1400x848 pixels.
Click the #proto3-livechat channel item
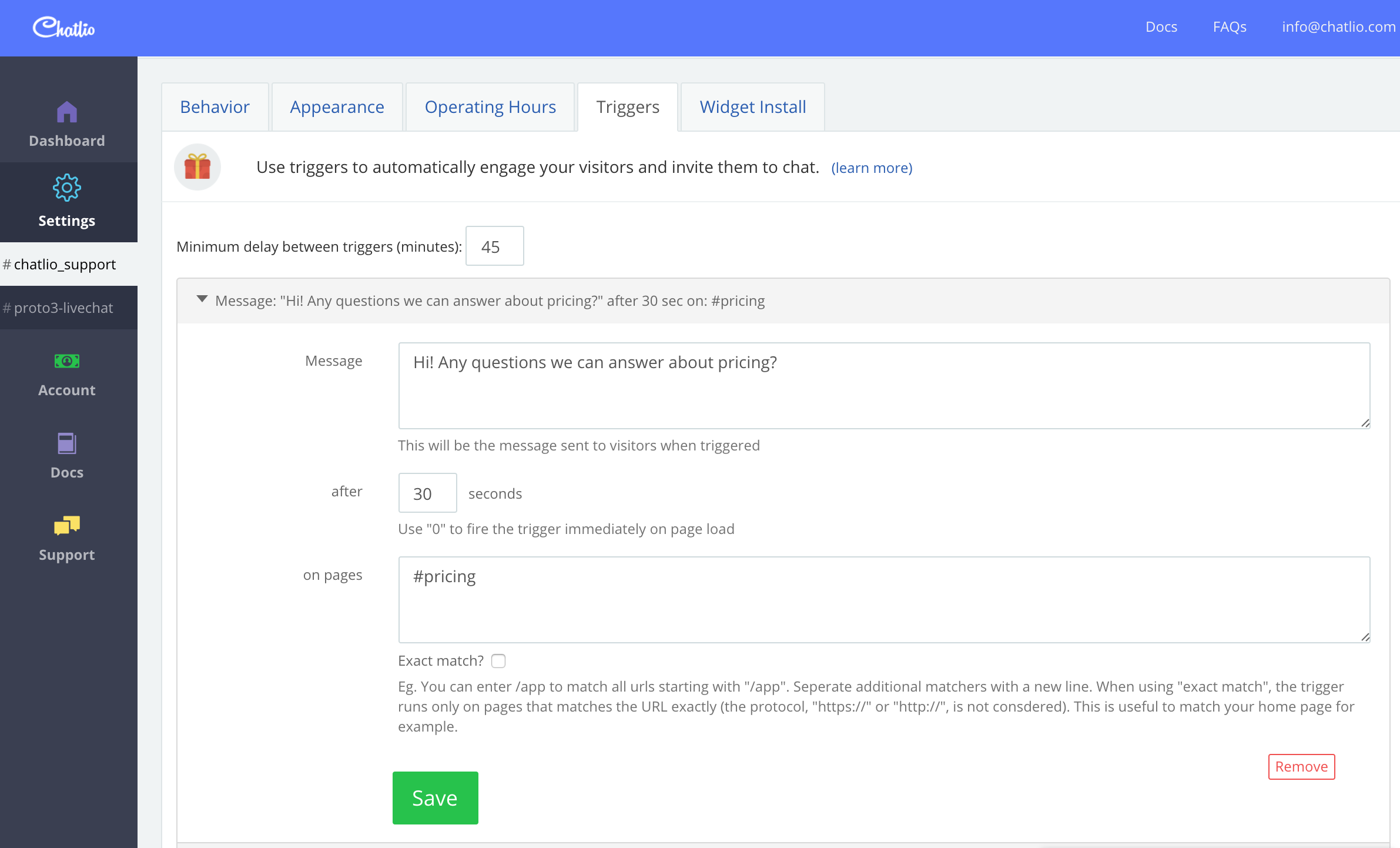point(68,307)
